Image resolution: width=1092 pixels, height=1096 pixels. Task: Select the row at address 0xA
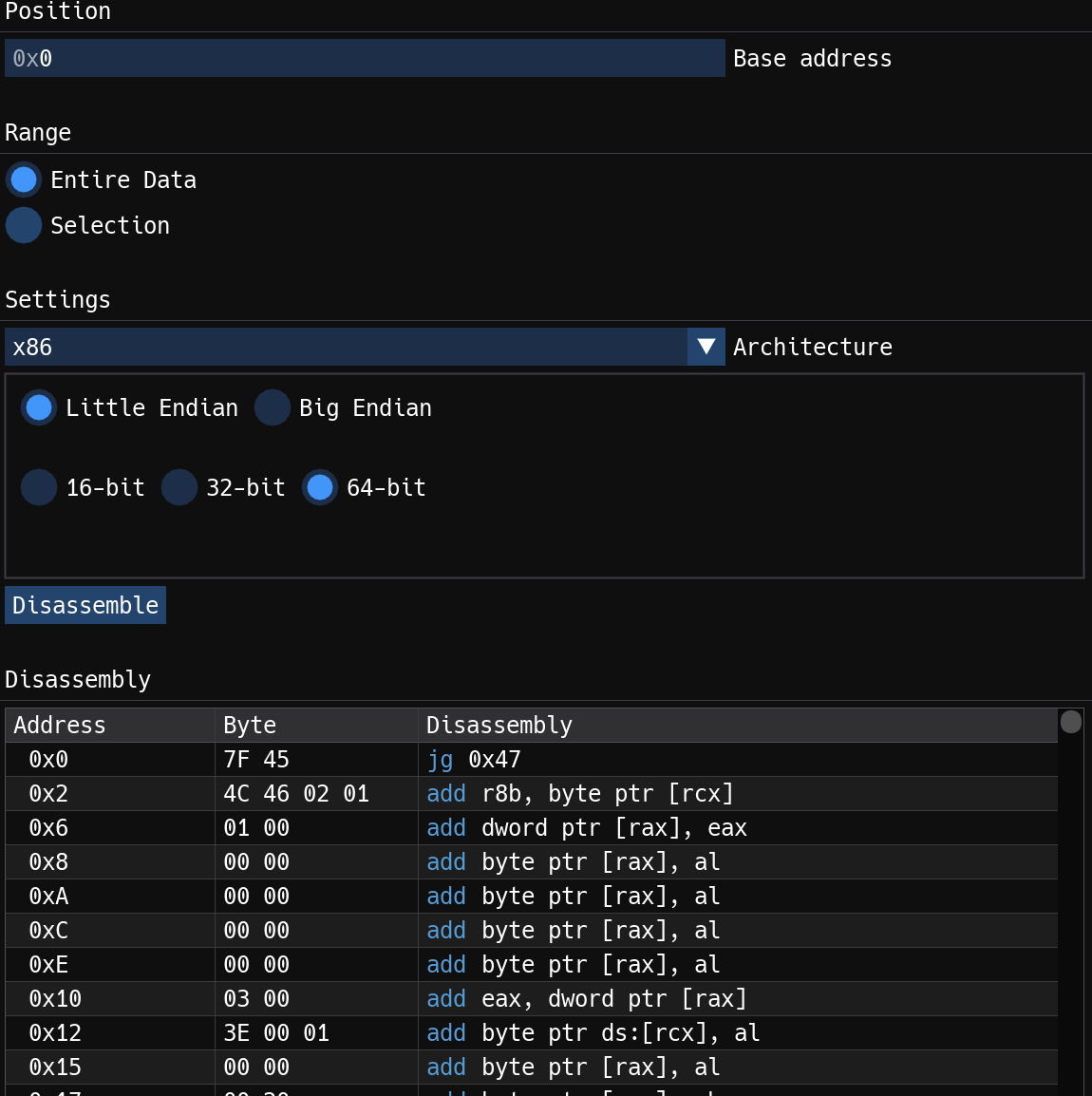(531, 897)
